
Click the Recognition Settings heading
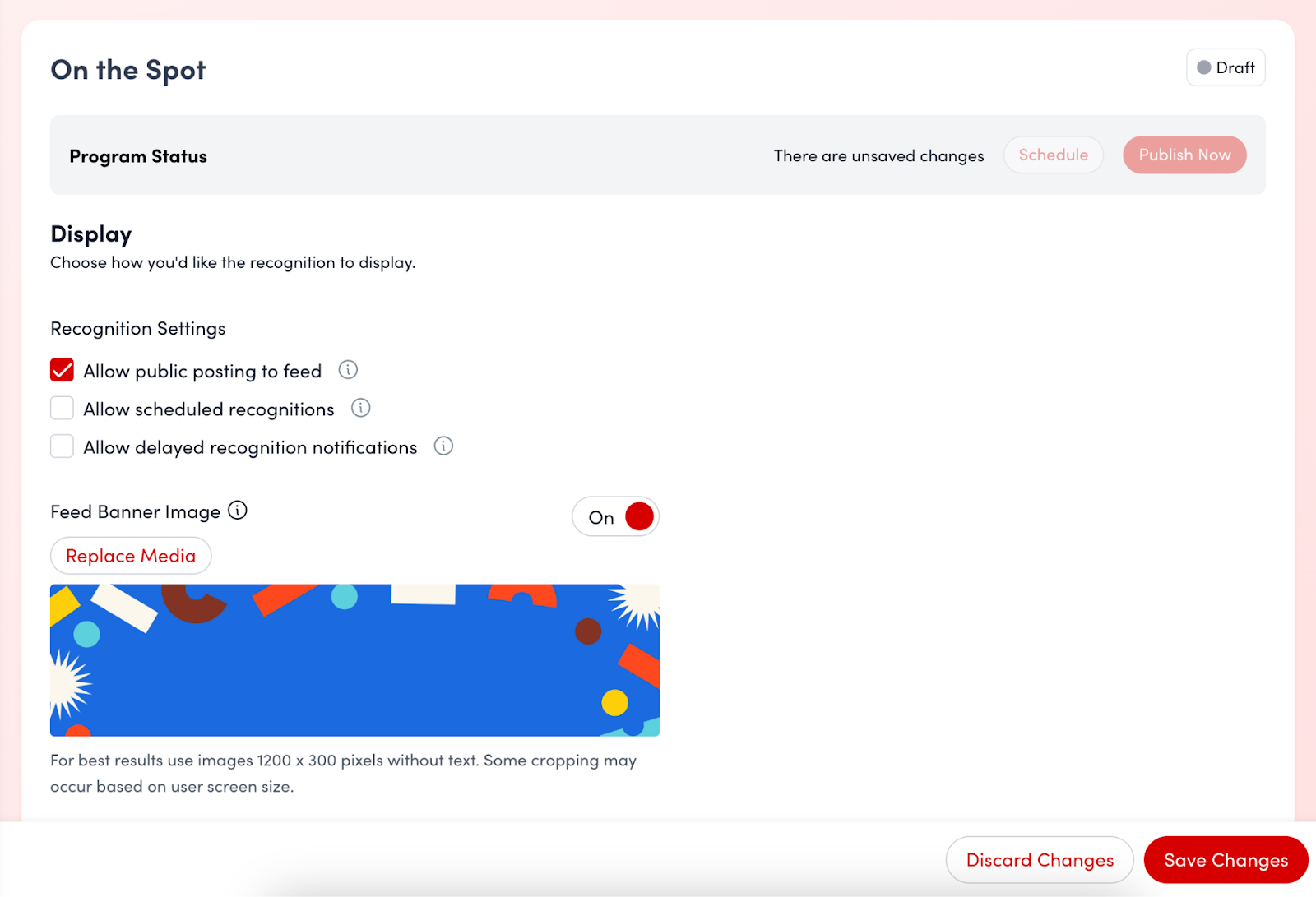138,329
